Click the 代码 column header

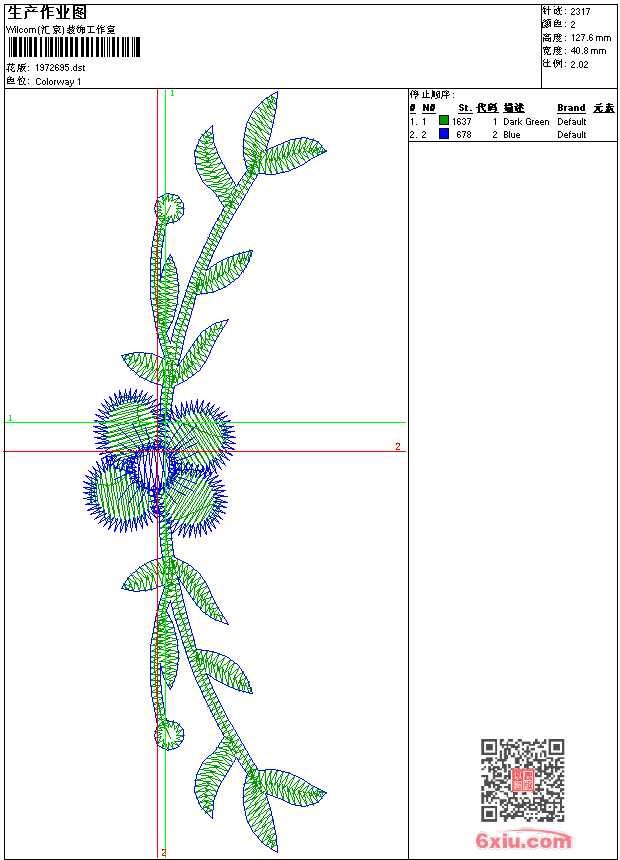(x=487, y=107)
